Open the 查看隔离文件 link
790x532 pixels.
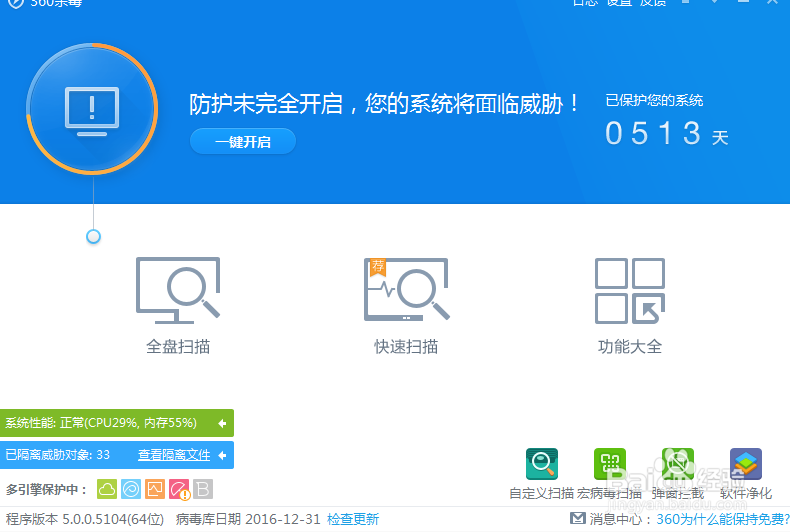tap(174, 455)
